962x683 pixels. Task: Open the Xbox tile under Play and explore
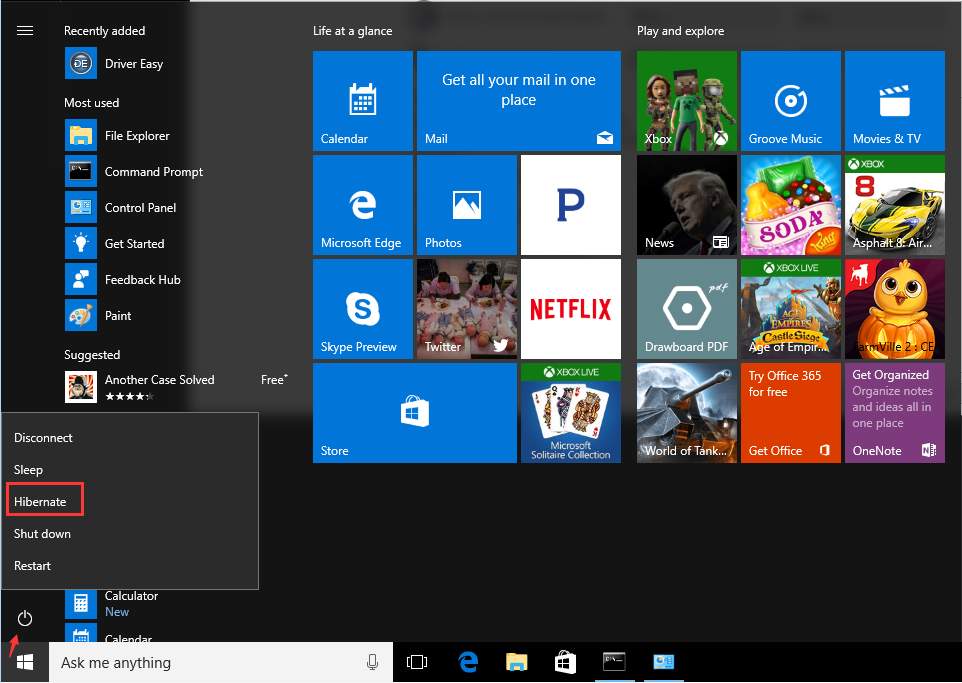[x=686, y=100]
